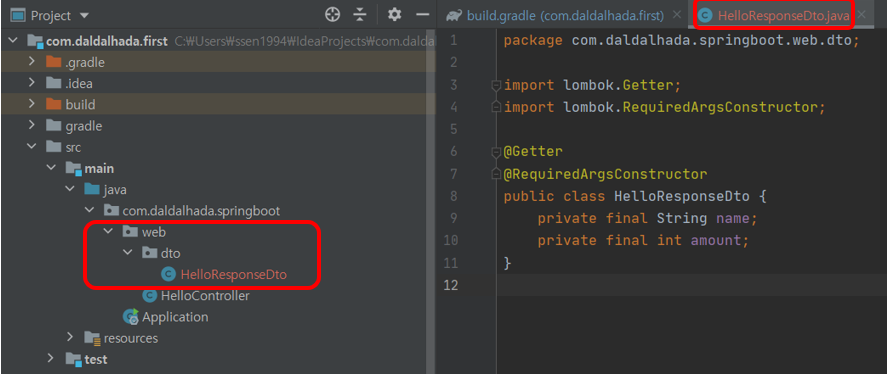The height and width of the screenshot is (376, 887).
Task: Collapse the com.daldalhada.first project root
Action: point(14,41)
